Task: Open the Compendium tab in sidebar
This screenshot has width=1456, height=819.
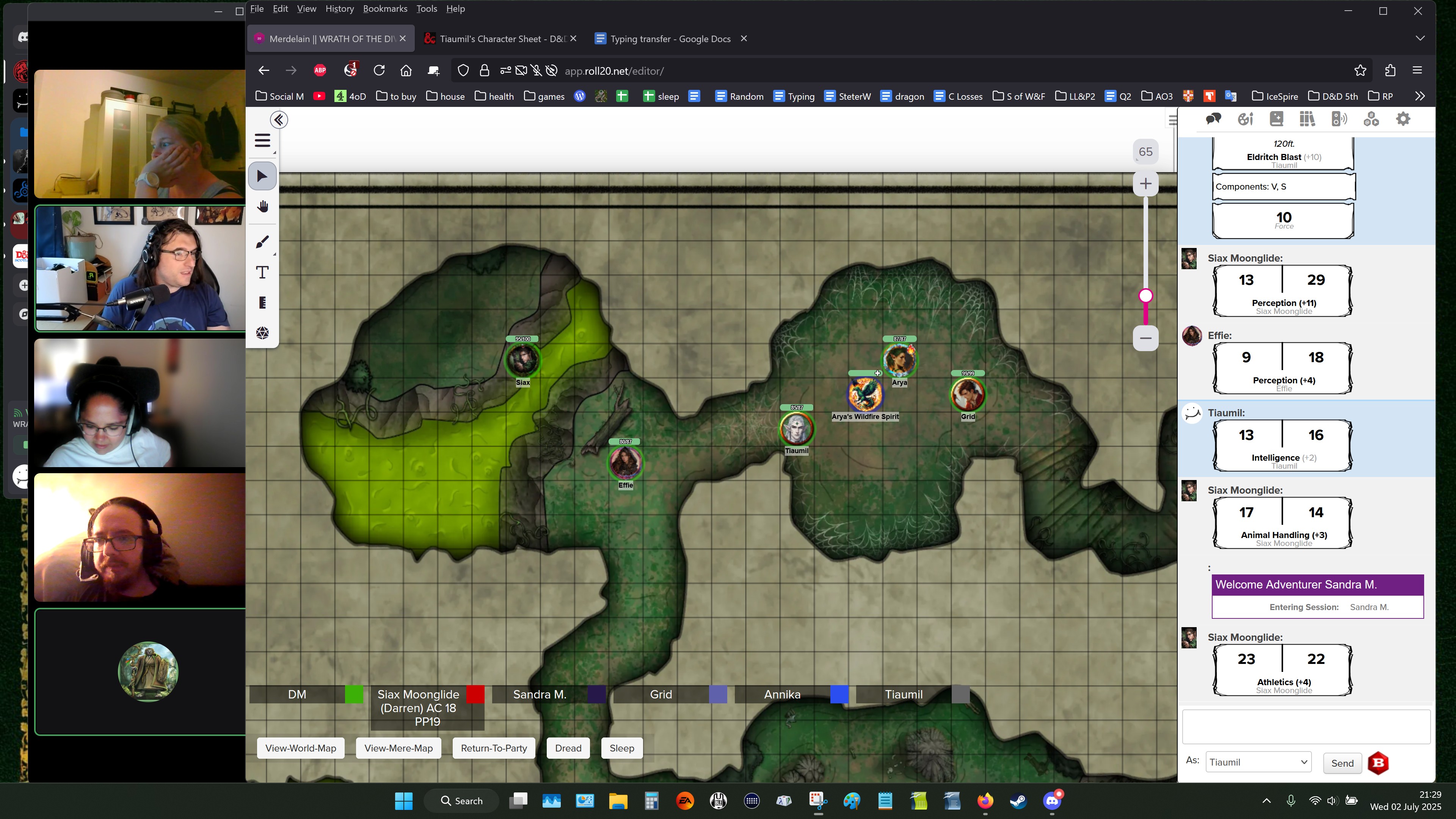Action: tap(1307, 119)
